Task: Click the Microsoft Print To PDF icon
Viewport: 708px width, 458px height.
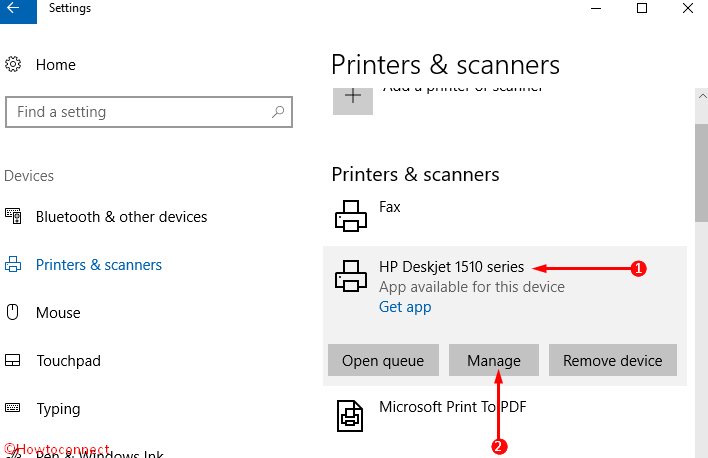Action: tap(350, 416)
